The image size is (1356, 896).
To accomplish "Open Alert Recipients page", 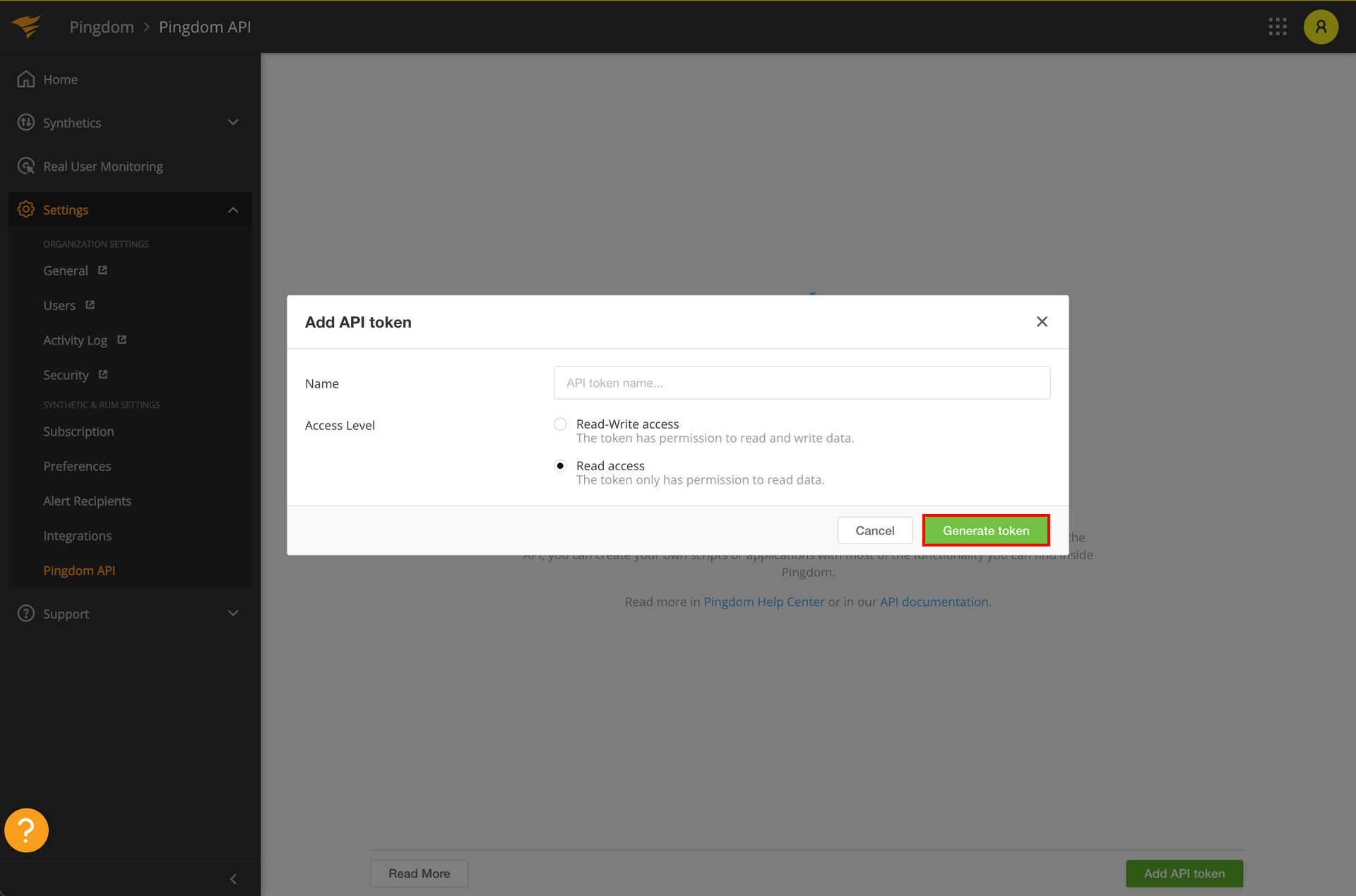I will click(x=87, y=501).
